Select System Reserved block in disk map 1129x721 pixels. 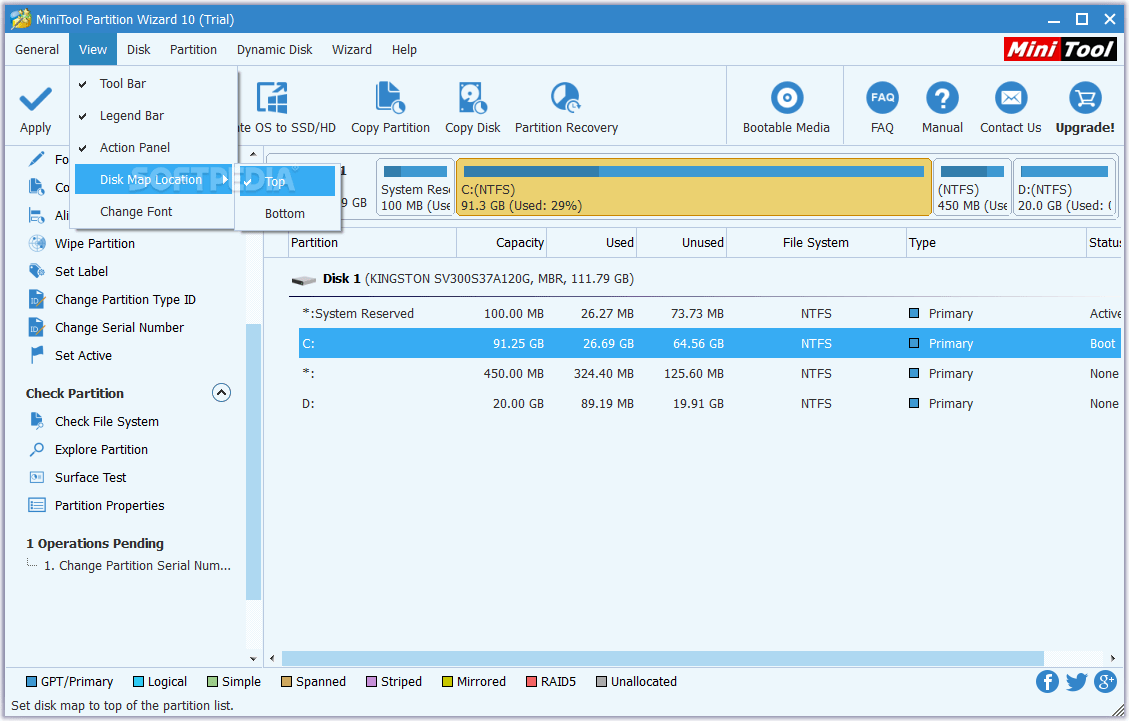(415, 187)
